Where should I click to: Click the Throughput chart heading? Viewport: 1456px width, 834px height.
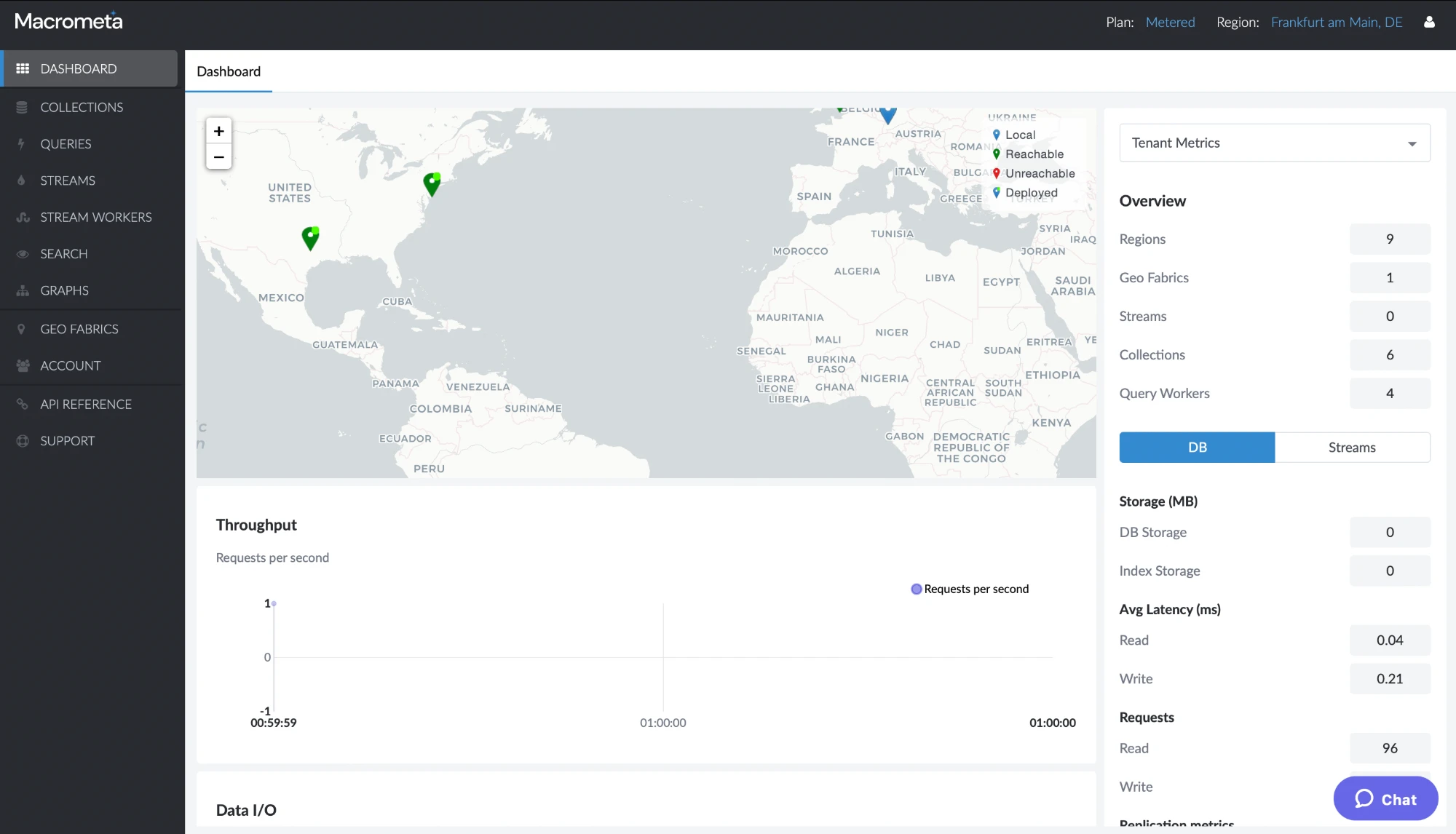click(256, 525)
